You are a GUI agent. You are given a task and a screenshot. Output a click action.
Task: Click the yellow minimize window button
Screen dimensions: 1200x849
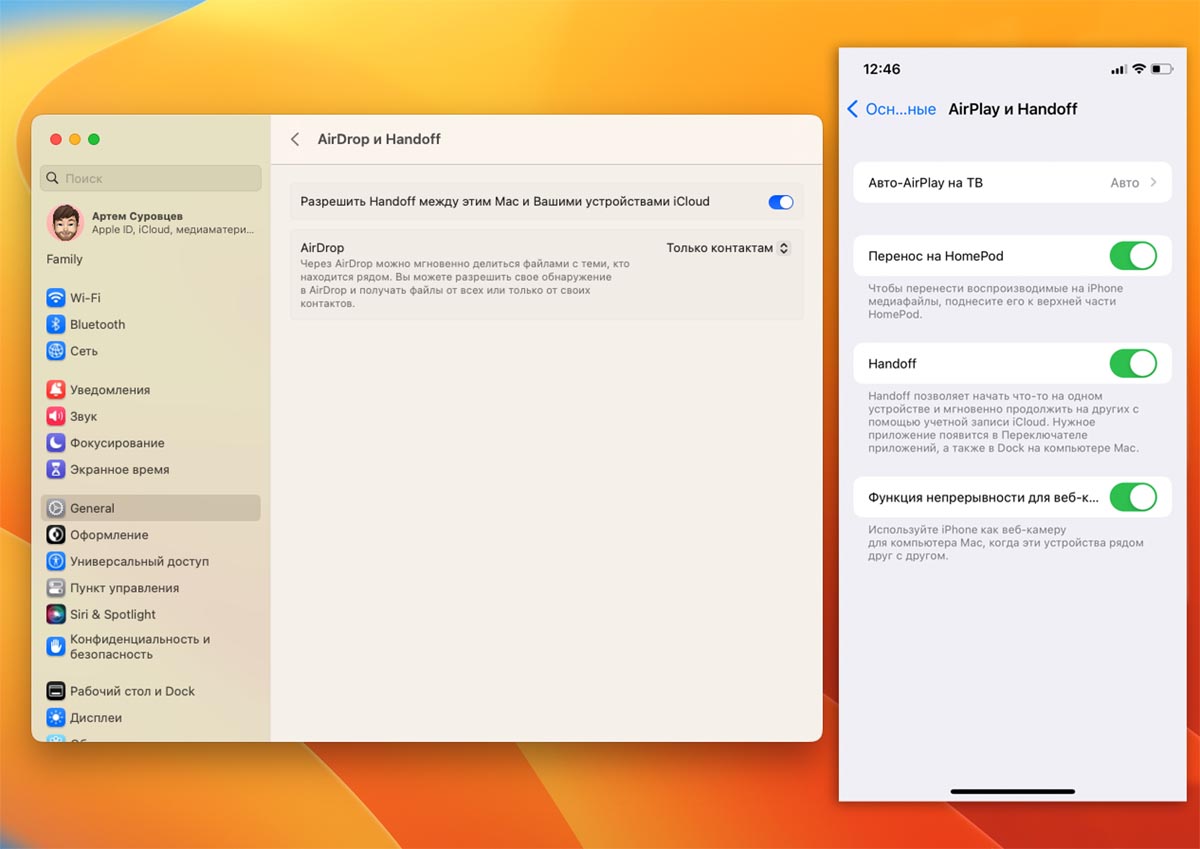coord(75,139)
